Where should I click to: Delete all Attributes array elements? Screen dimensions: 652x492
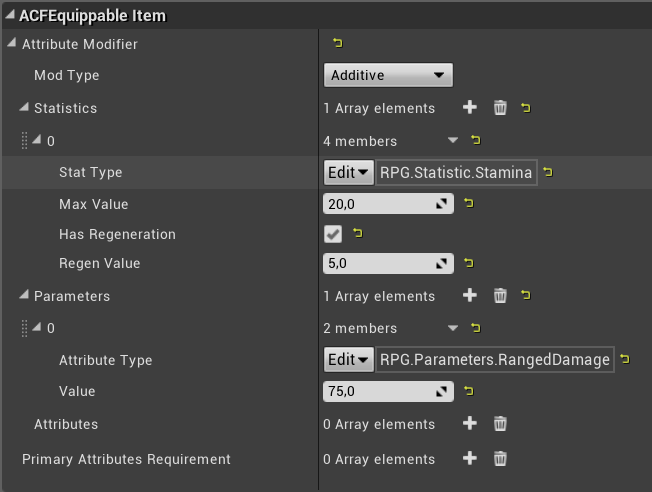(500, 424)
